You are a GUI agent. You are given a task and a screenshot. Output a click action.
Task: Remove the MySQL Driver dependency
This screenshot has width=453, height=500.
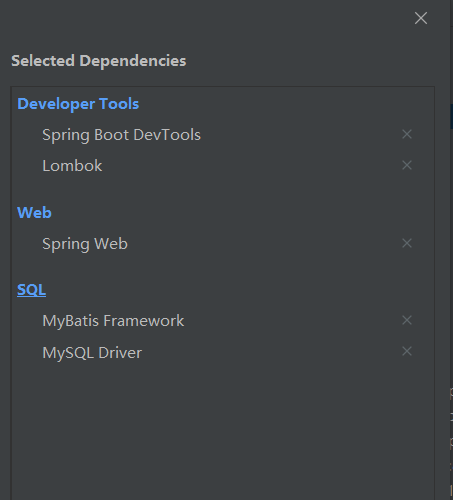[407, 351]
